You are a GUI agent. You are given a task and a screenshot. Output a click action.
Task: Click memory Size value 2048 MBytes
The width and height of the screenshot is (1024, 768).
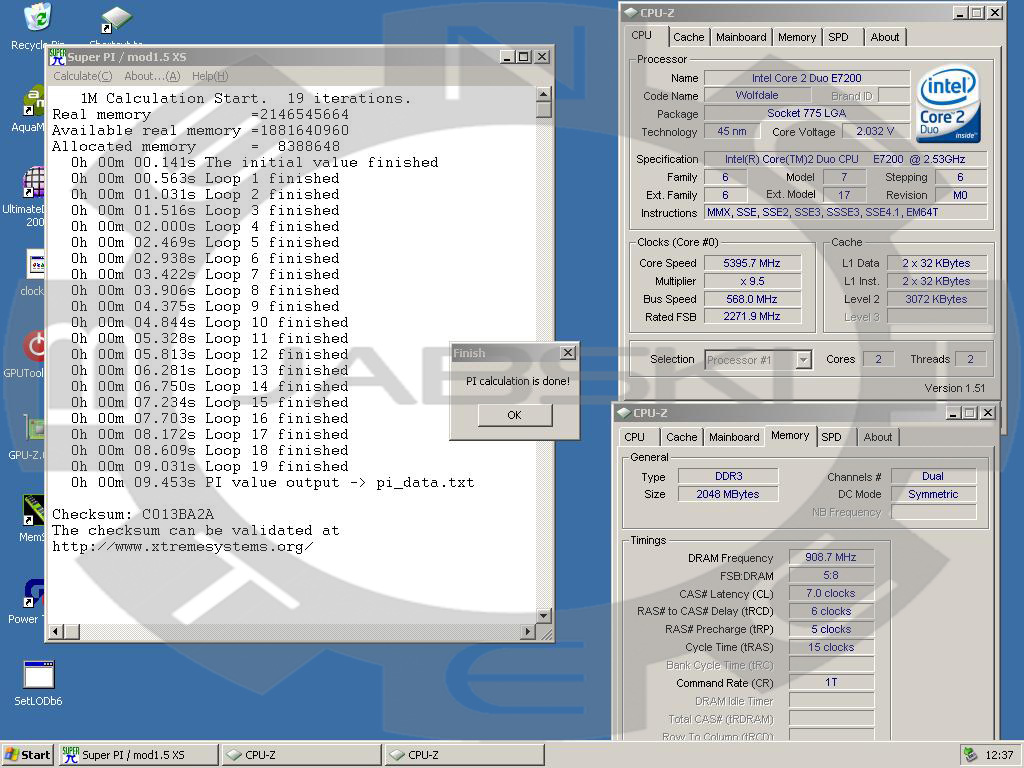click(728, 494)
